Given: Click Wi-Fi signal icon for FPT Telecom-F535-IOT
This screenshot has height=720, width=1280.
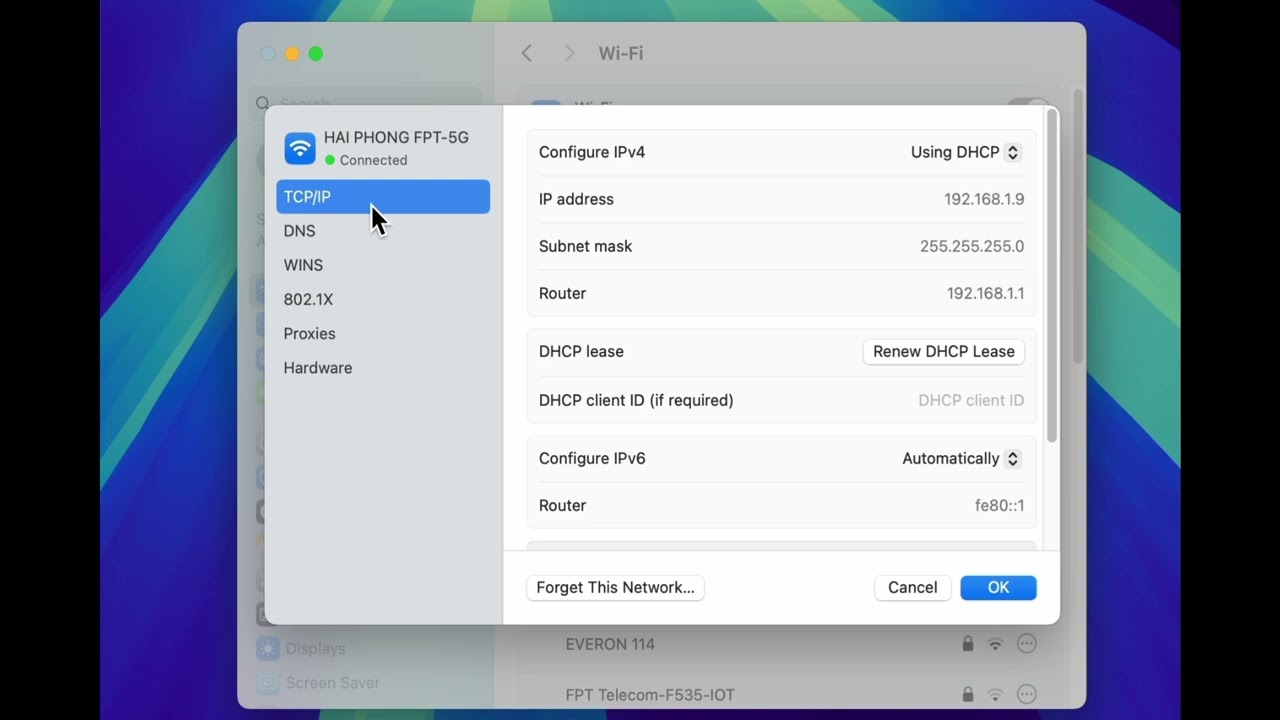Looking at the screenshot, I should click(x=995, y=694).
